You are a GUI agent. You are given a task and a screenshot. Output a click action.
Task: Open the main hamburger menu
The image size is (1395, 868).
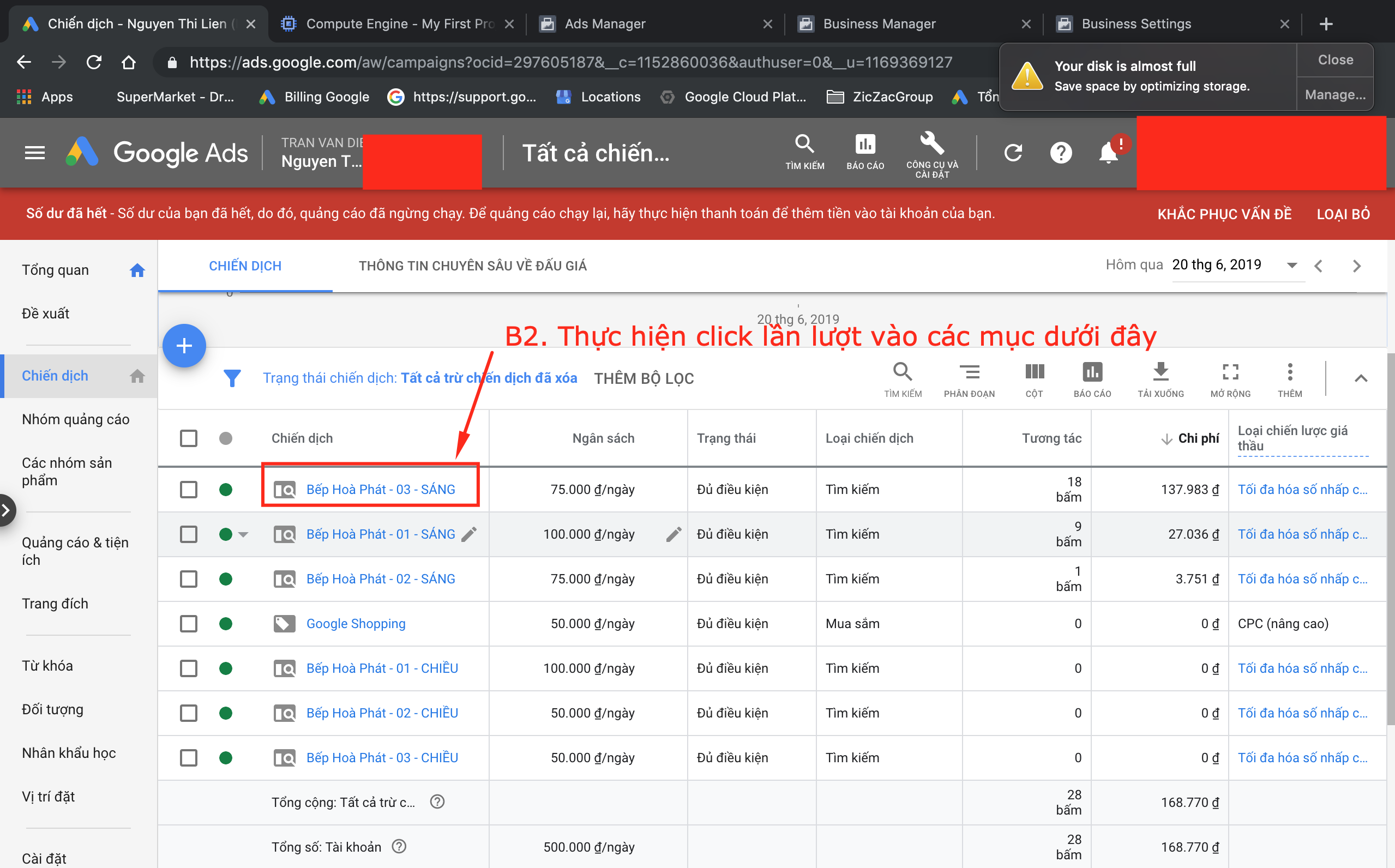(35, 153)
